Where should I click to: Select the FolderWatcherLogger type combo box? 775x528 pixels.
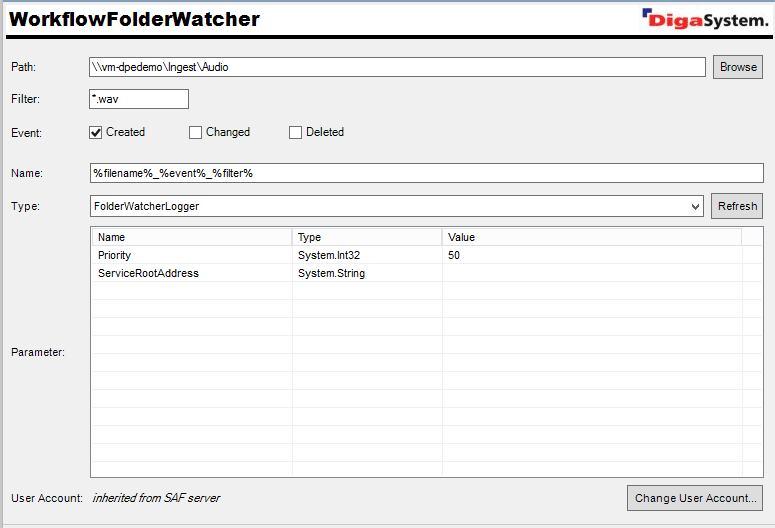pyautogui.click(x=388, y=206)
